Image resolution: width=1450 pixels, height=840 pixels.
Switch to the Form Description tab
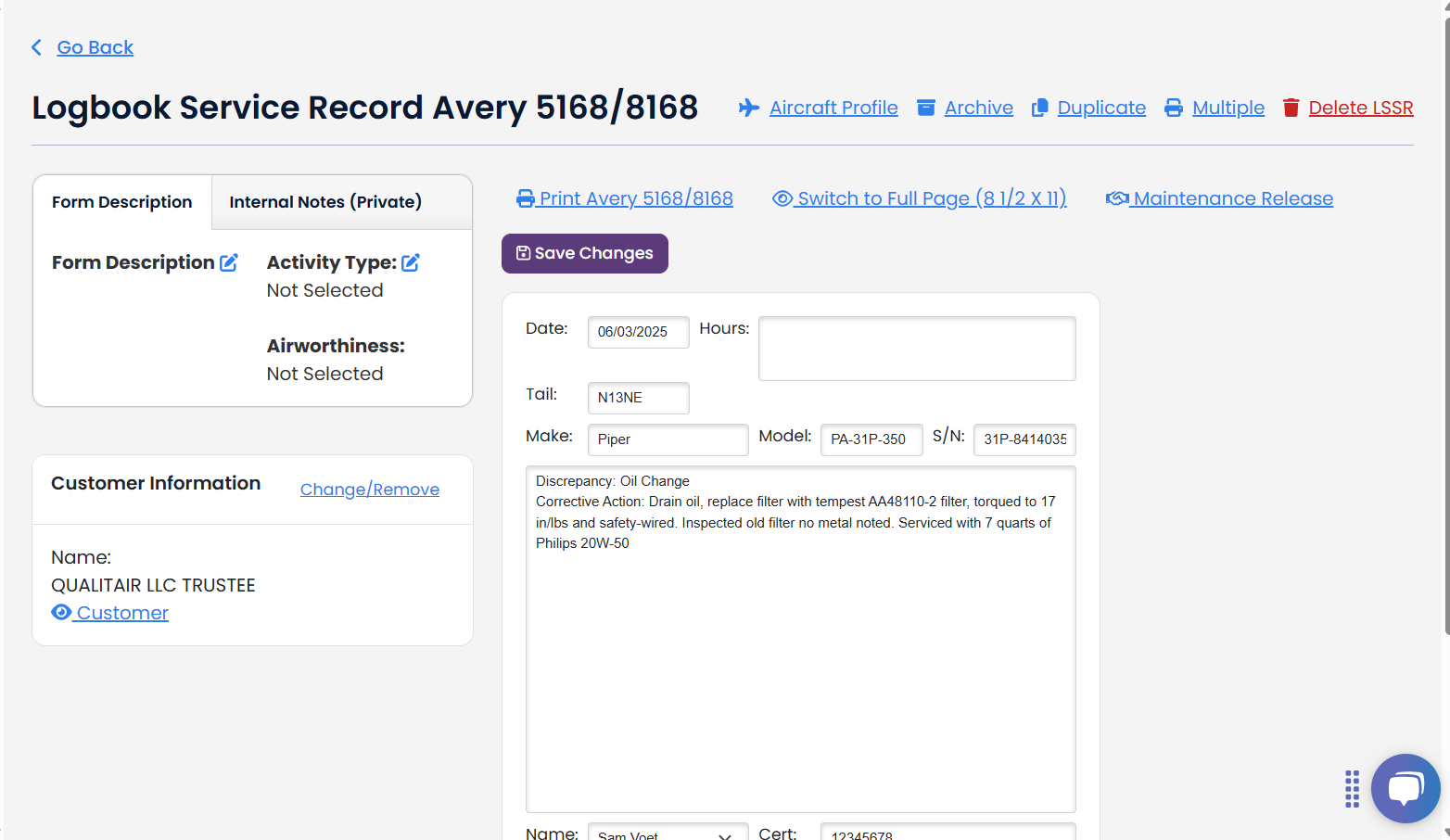(x=121, y=201)
